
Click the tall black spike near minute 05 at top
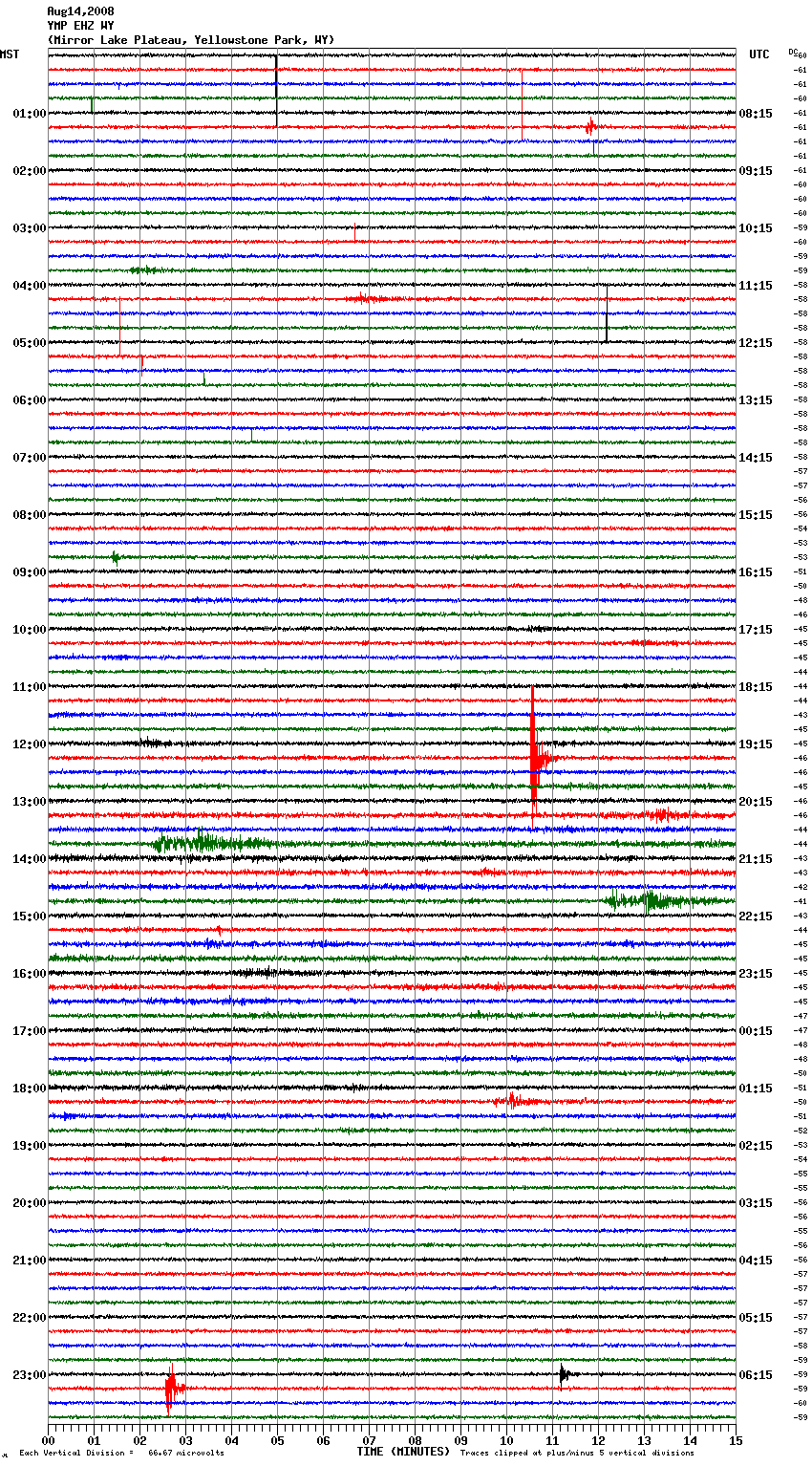coord(276,89)
